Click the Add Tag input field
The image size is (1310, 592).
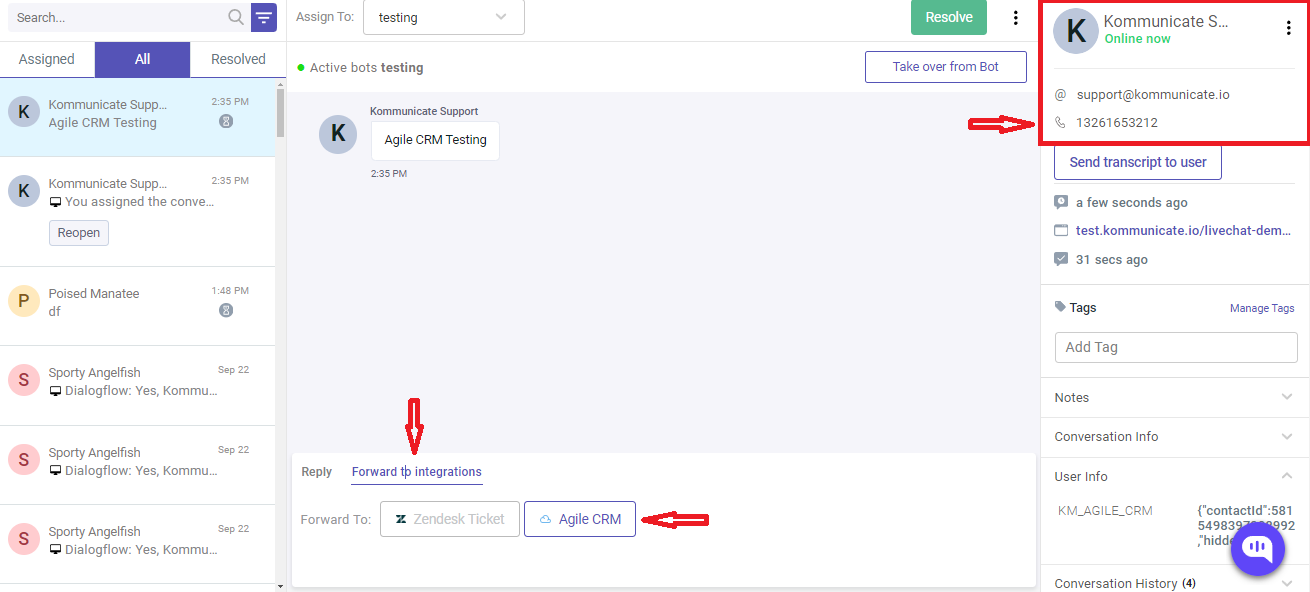1176,347
